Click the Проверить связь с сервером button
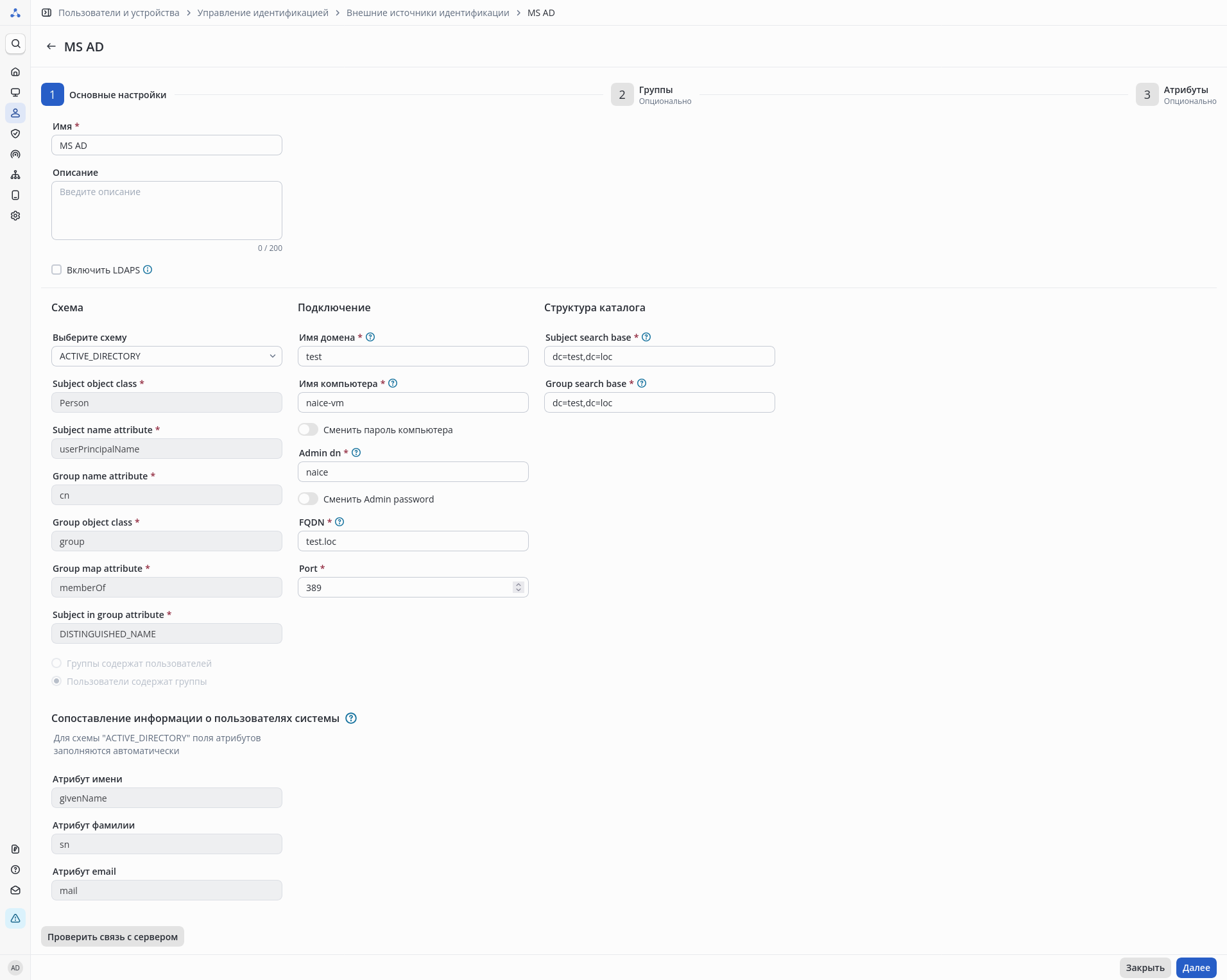This screenshot has height=980, width=1227. [x=112, y=936]
